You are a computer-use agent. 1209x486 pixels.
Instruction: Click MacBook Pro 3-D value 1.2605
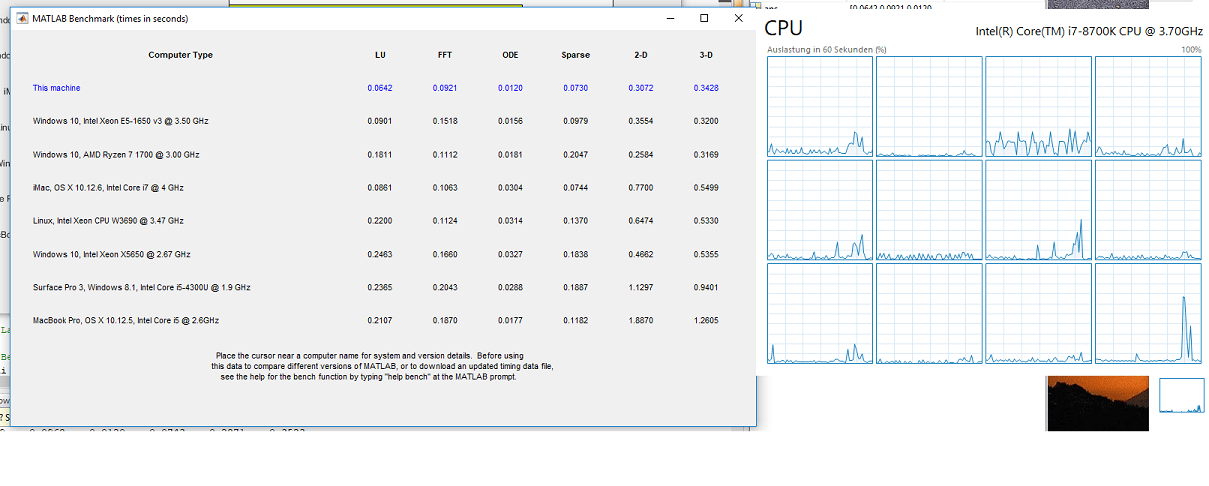click(x=706, y=320)
